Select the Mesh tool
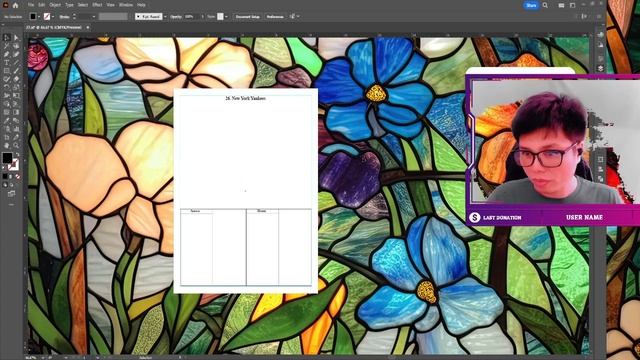640x360 pixels. coord(7,112)
